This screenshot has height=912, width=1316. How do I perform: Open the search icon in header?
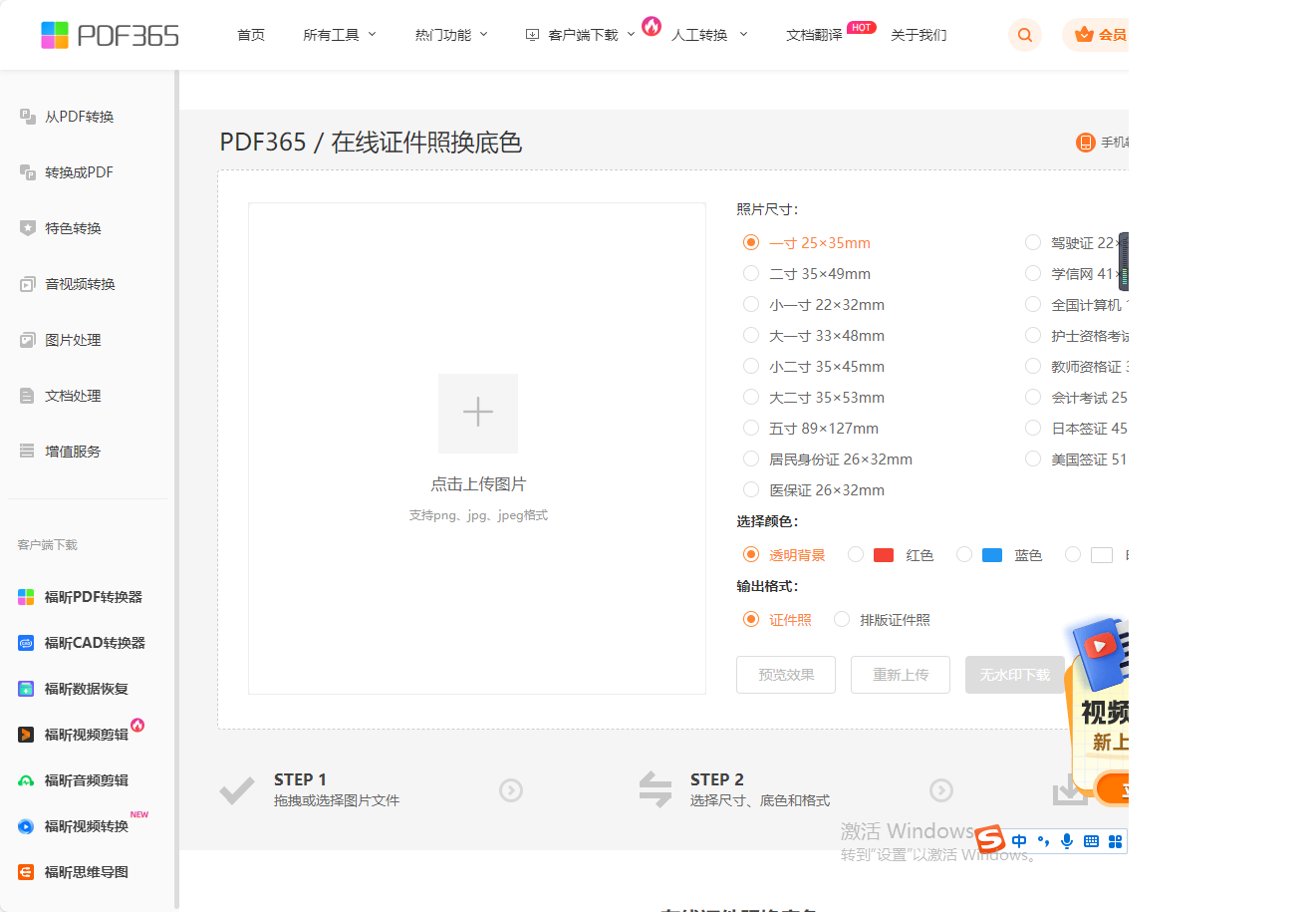click(x=1024, y=35)
